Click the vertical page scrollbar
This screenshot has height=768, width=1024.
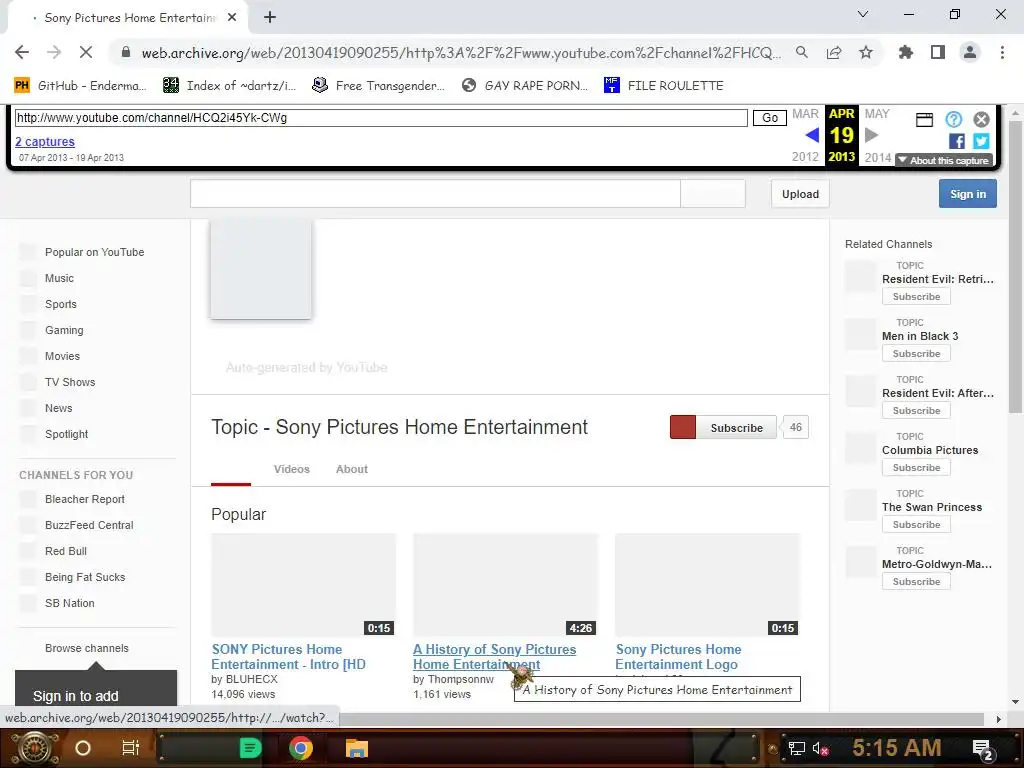pyautogui.click(x=1015, y=266)
